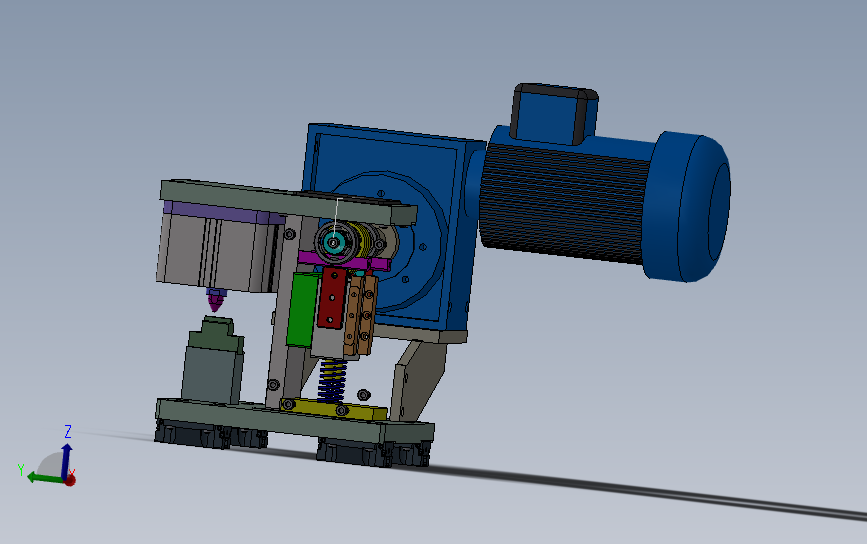The image size is (867, 544).
Task: Select the purple plate under the top bar
Action: (x=224, y=212)
